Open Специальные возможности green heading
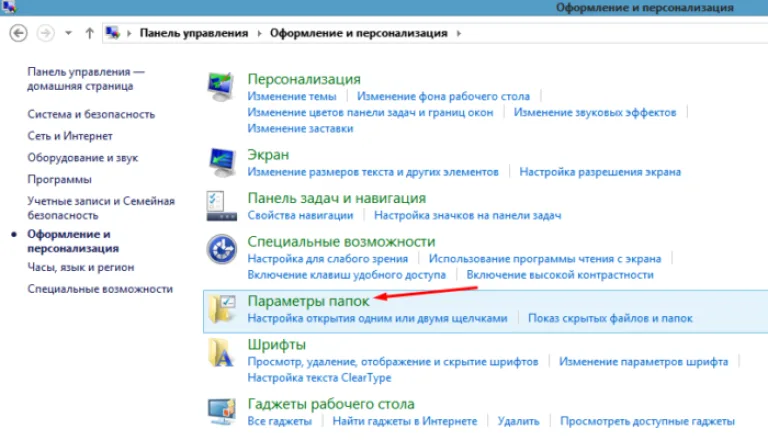This screenshot has height=440, width=768. (x=341, y=242)
